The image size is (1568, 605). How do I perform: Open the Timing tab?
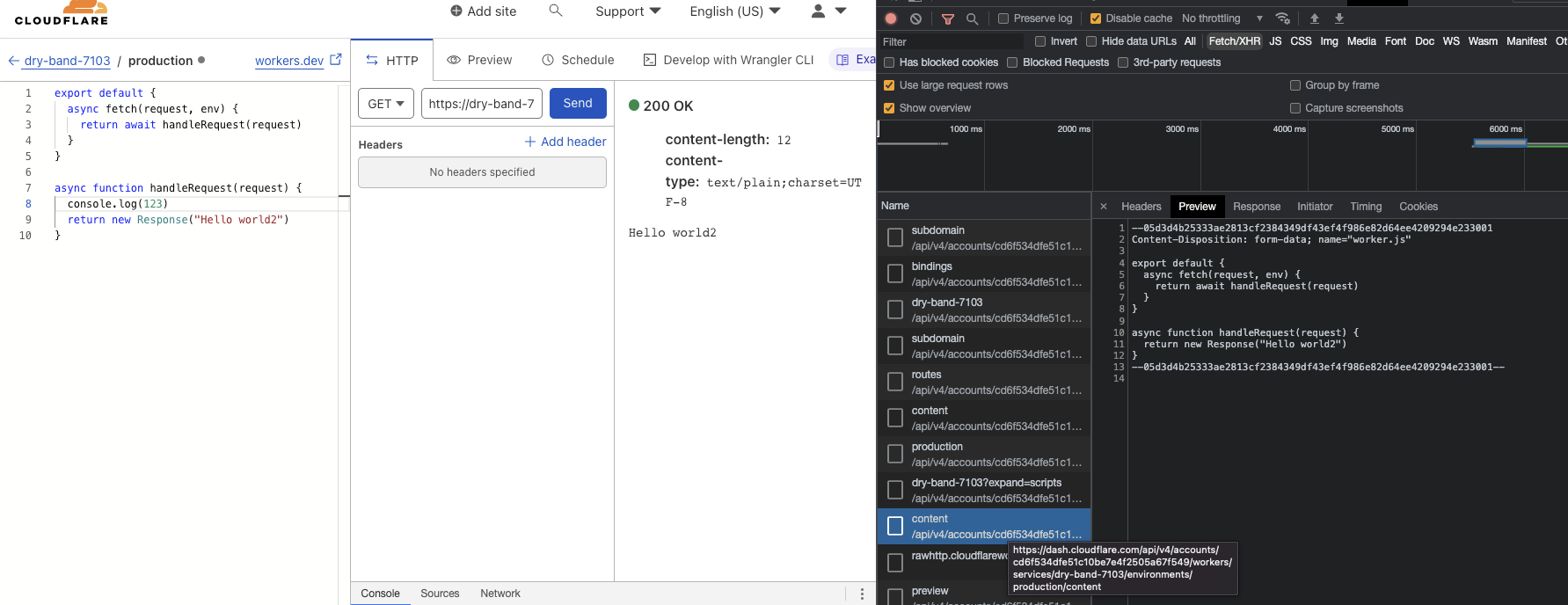coord(1366,207)
